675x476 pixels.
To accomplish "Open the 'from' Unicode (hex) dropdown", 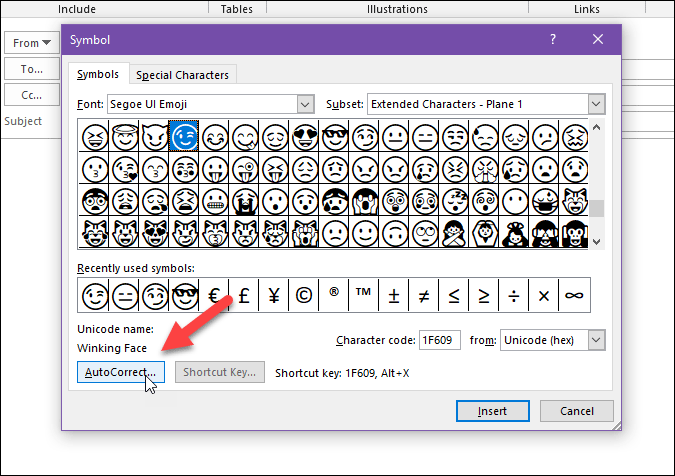I will pos(596,341).
